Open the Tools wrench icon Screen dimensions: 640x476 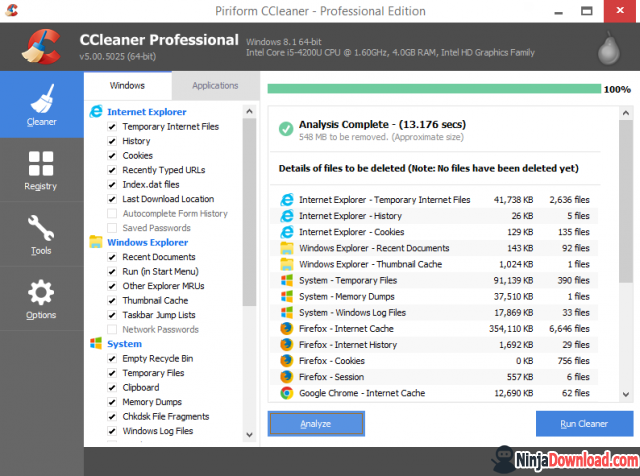(x=41, y=228)
